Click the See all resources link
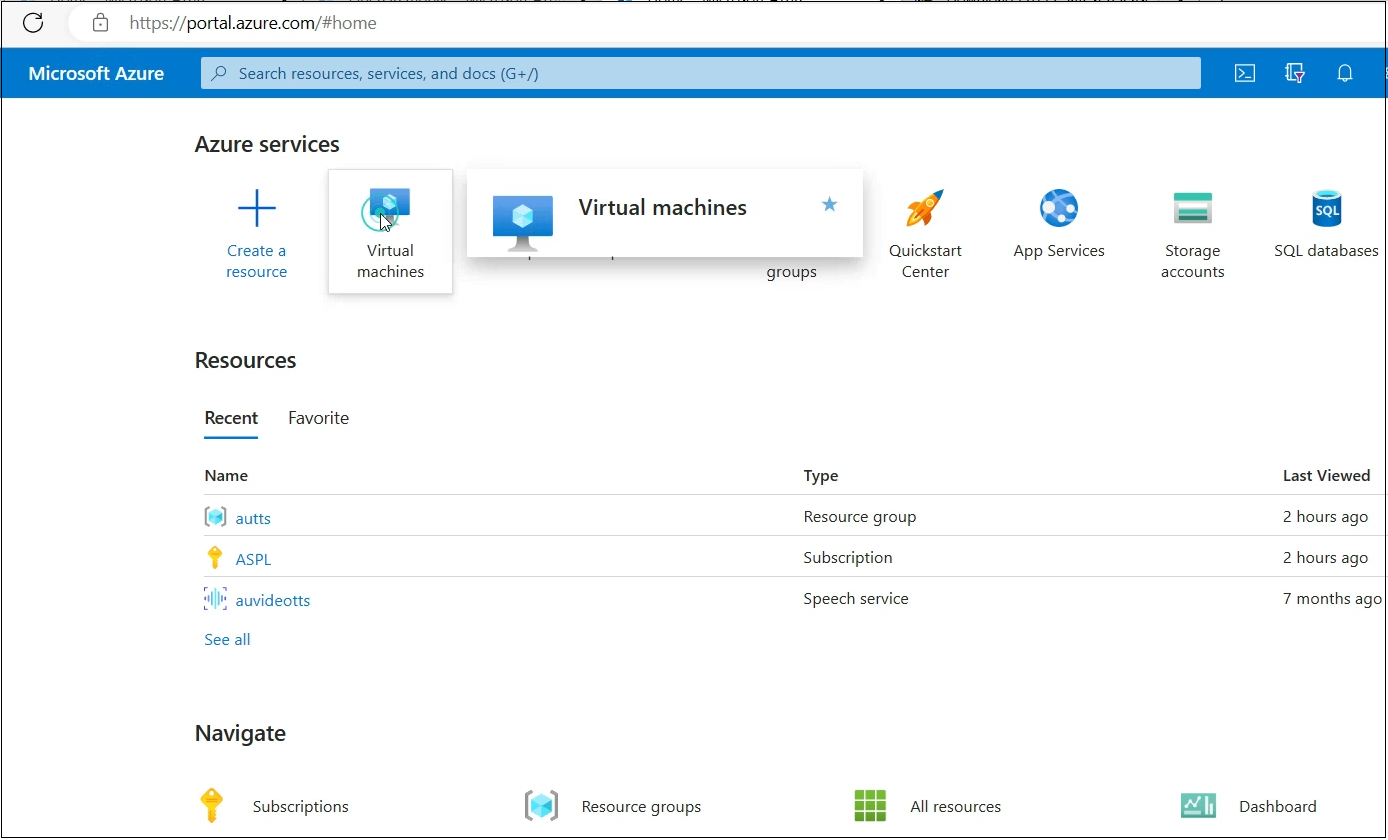Image resolution: width=1388 pixels, height=840 pixels. (x=227, y=639)
